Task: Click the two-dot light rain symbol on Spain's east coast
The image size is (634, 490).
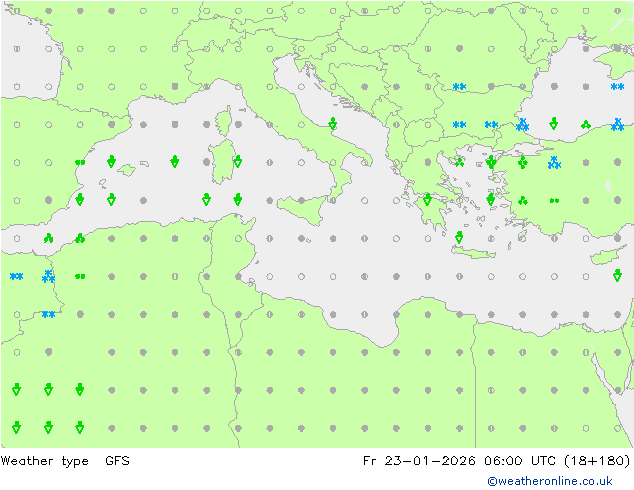Action: 80,163
